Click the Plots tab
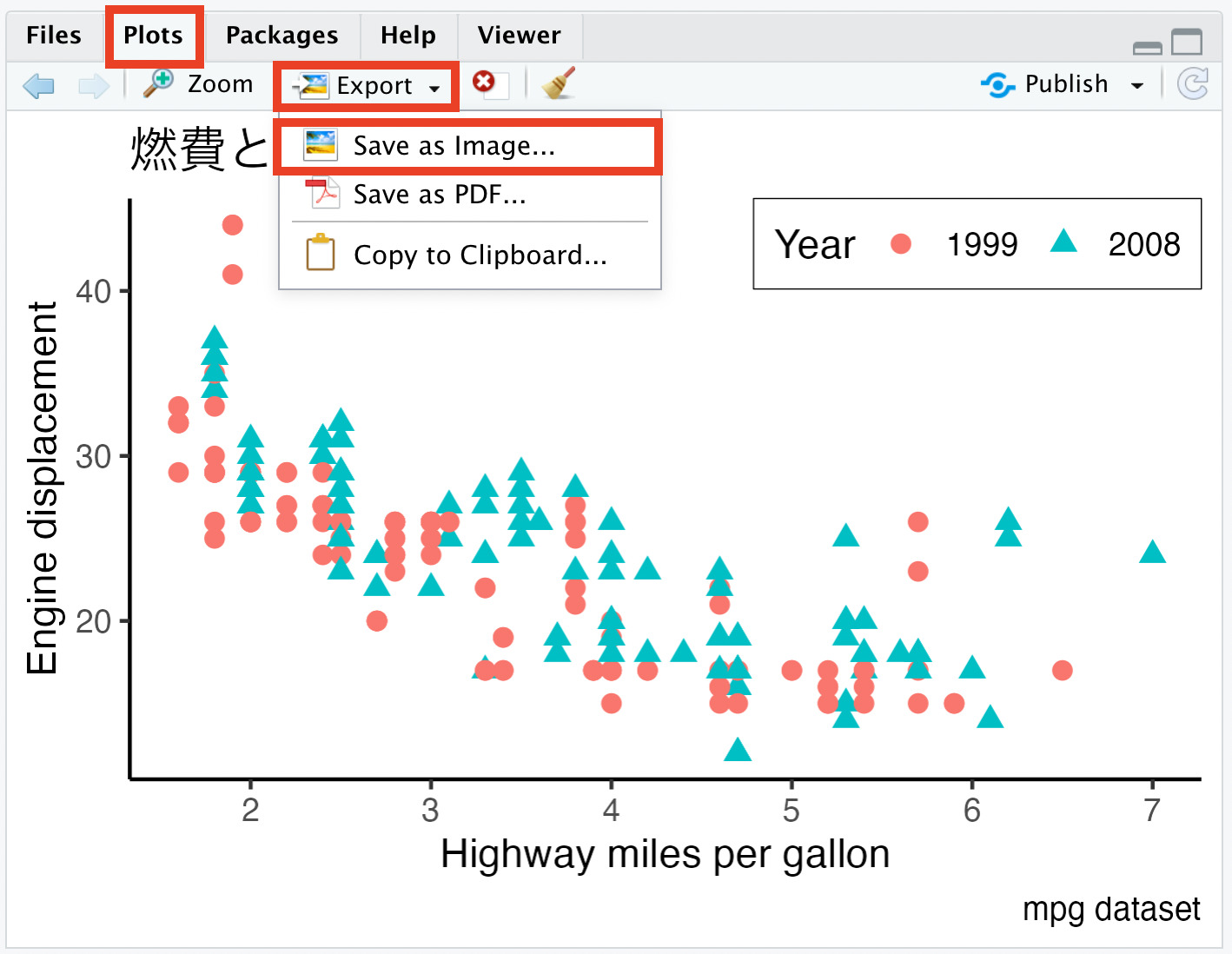 coord(154,35)
